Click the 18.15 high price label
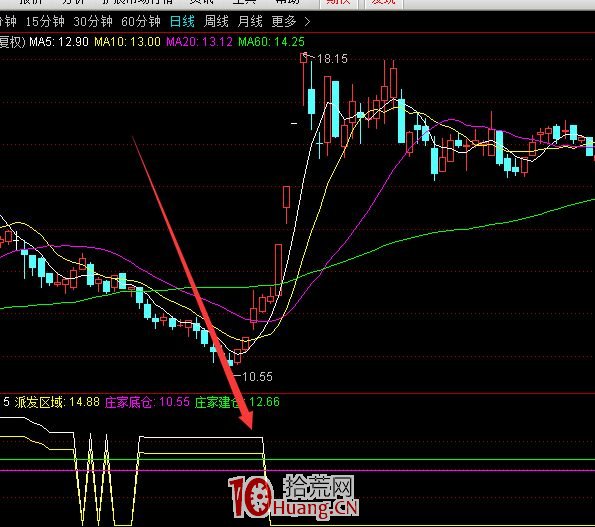595x527 pixels. [332, 59]
